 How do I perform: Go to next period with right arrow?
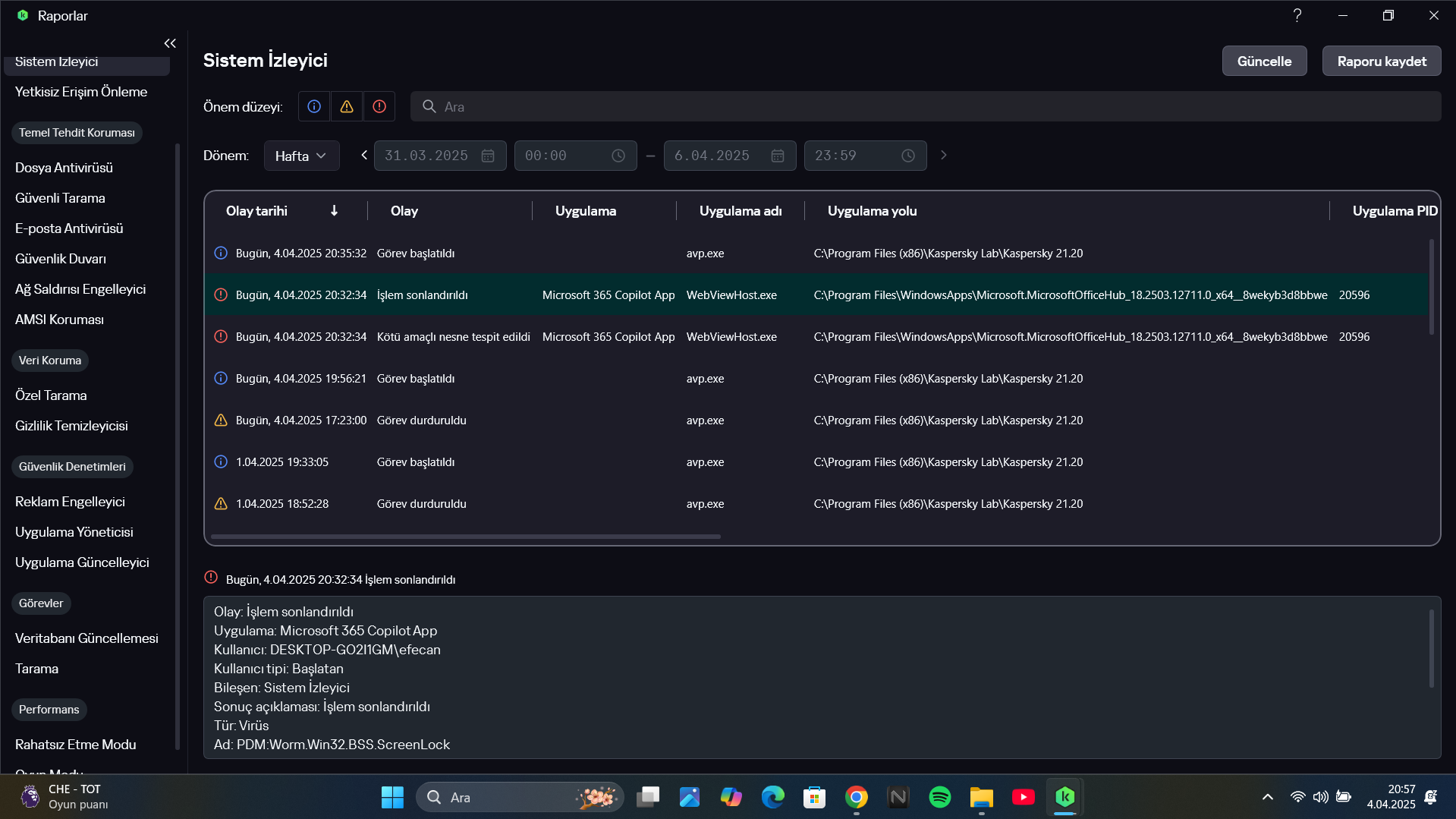944,155
